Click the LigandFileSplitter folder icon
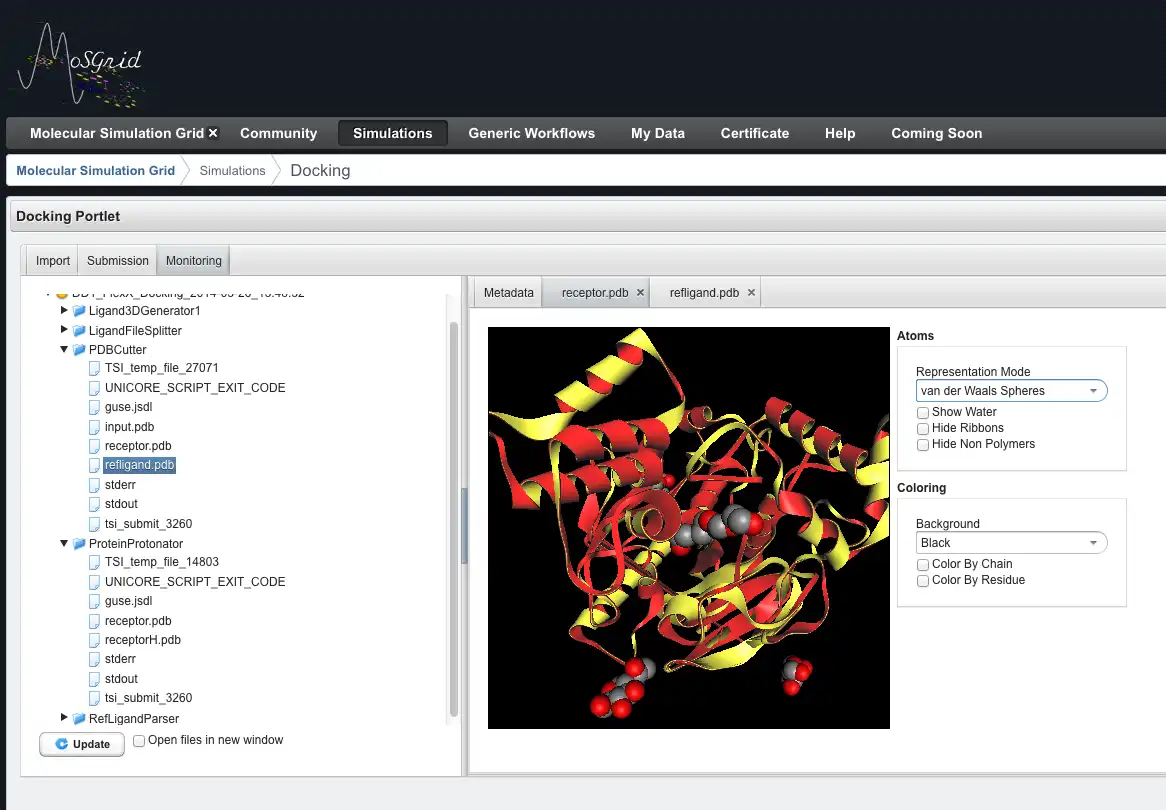The height and width of the screenshot is (810, 1166). tap(79, 330)
